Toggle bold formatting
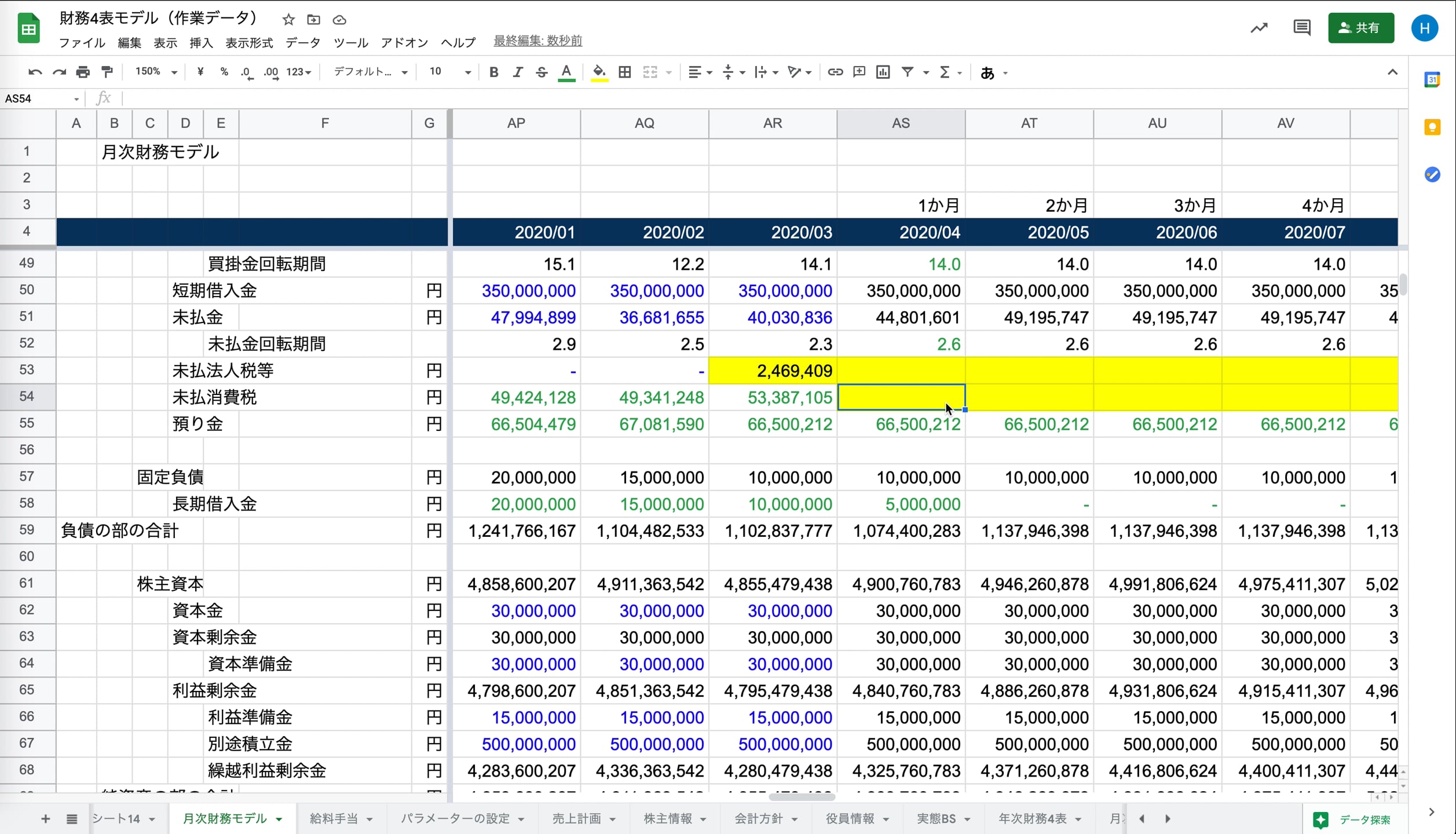 (x=493, y=72)
